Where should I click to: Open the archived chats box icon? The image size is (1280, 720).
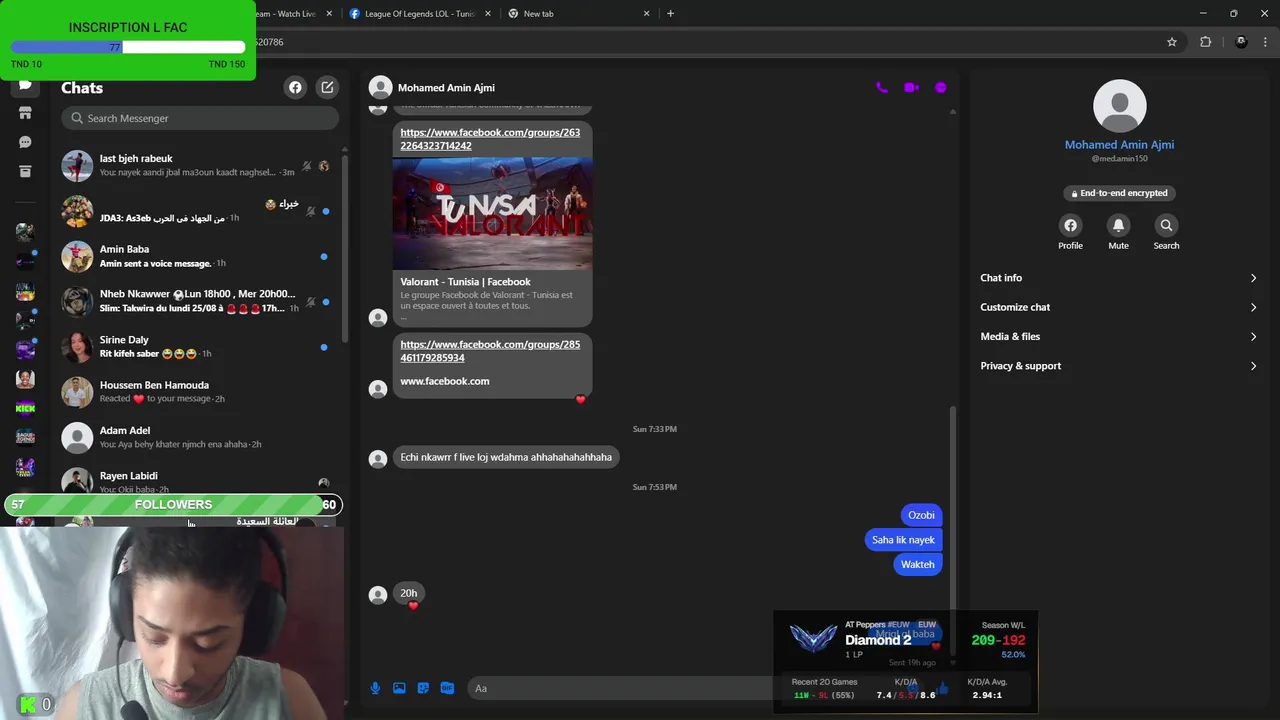tap(25, 171)
